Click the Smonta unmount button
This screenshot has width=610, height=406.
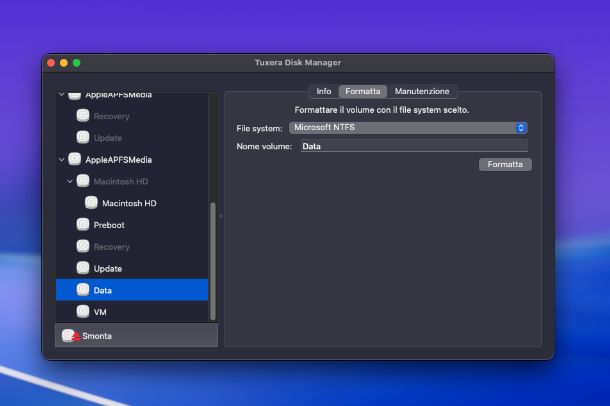point(136,336)
